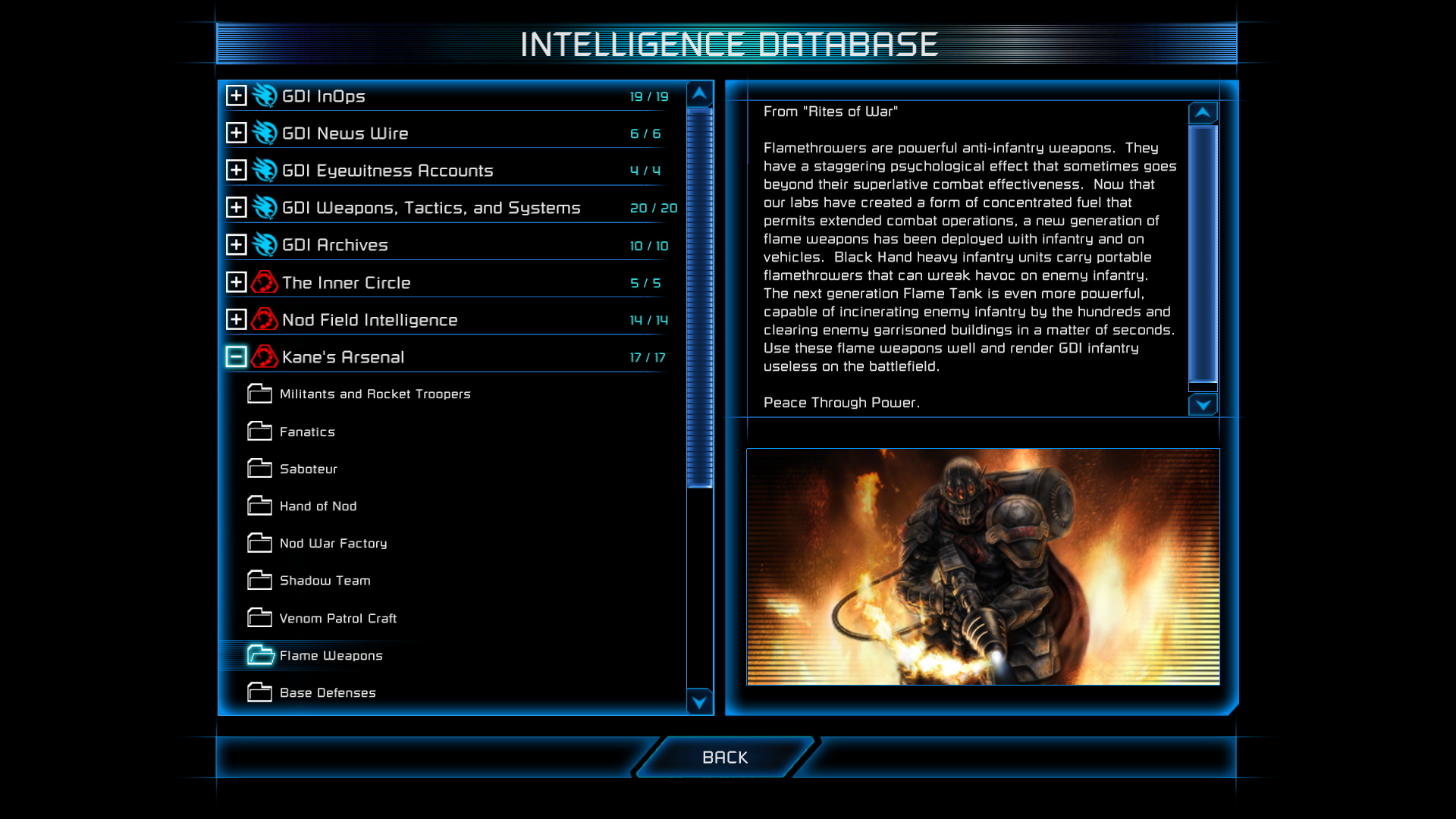Click the Black Hand flamethrower artwork

click(983, 566)
